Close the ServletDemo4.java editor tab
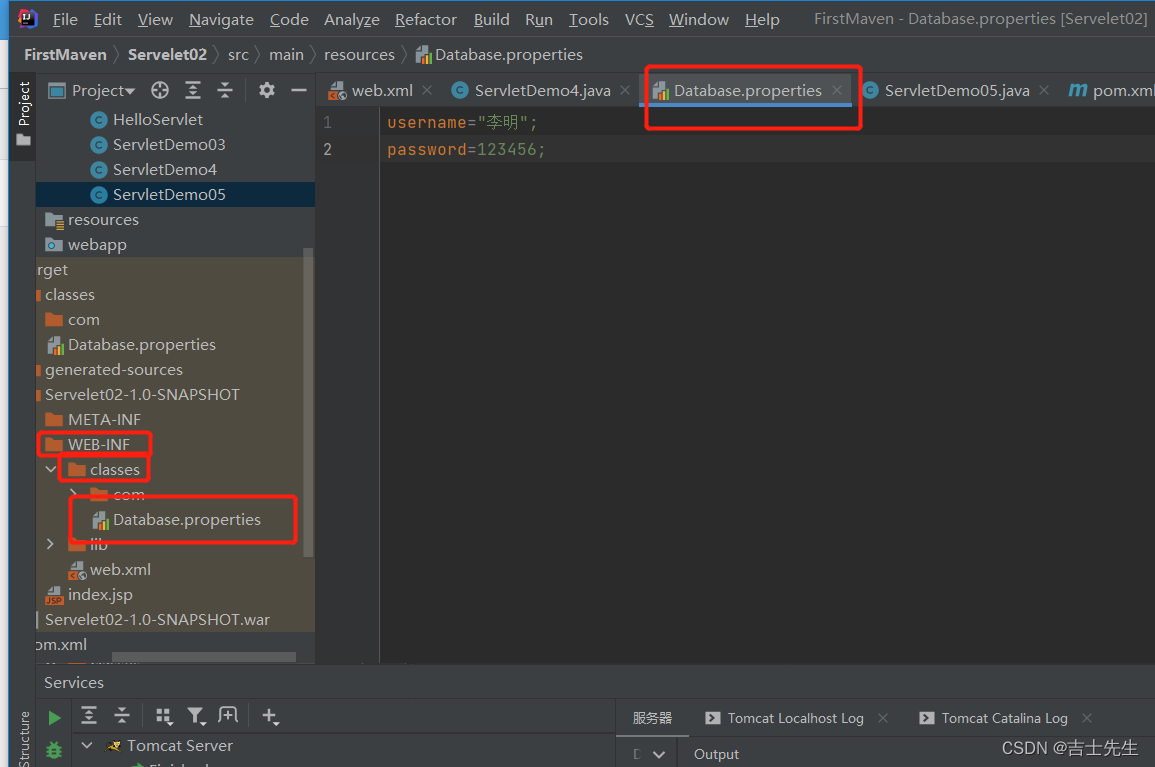This screenshot has height=767, width=1155. tap(625, 90)
